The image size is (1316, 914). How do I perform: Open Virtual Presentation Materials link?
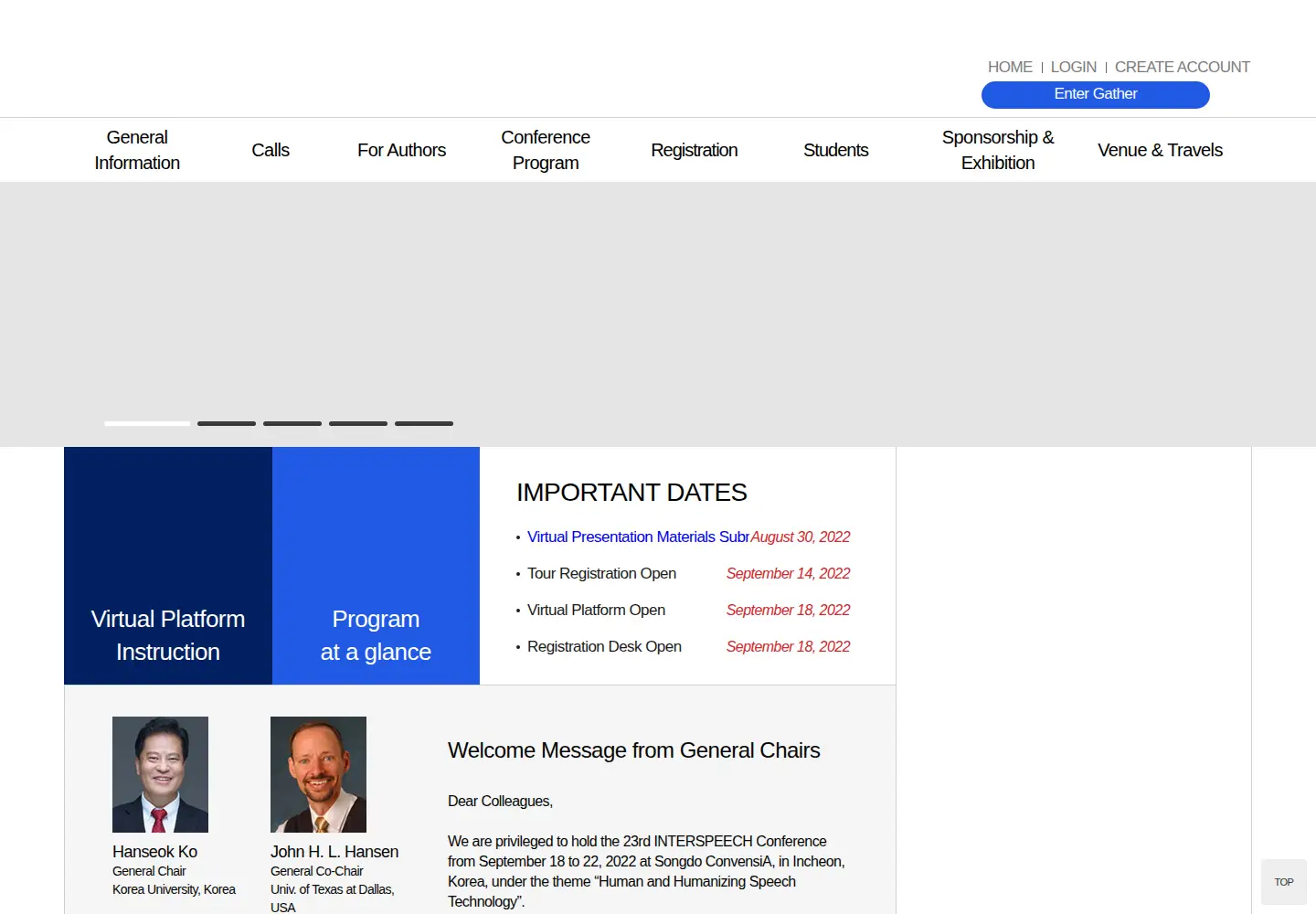[x=638, y=537]
